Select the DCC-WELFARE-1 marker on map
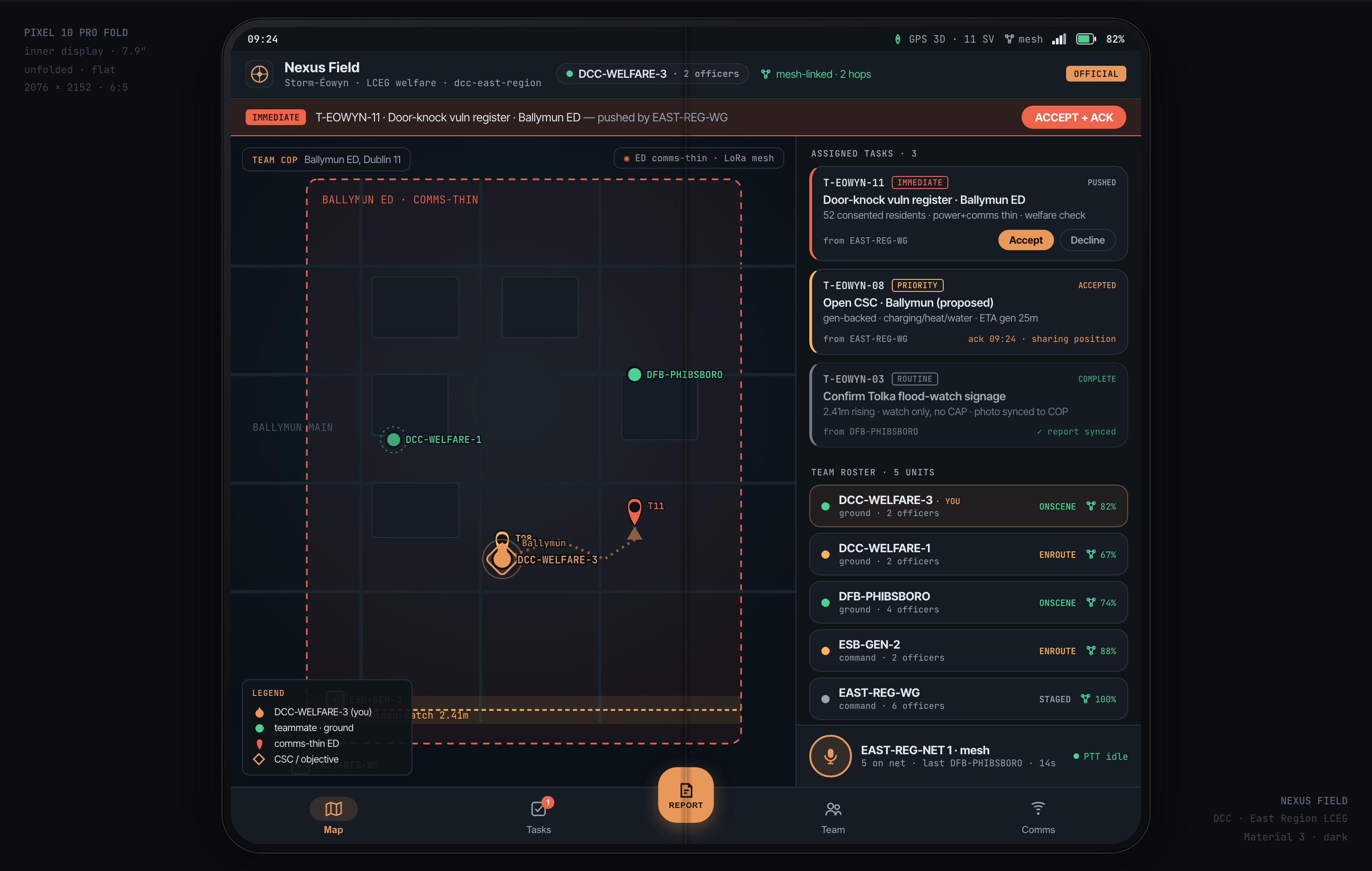This screenshot has width=1372, height=871. tap(393, 440)
